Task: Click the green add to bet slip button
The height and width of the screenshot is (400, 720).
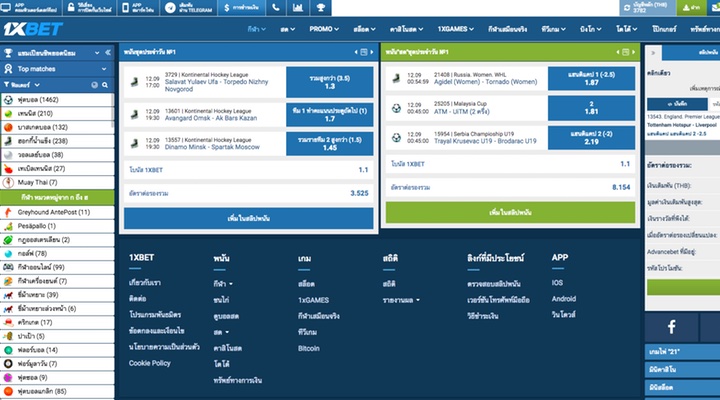Action: 510,212
